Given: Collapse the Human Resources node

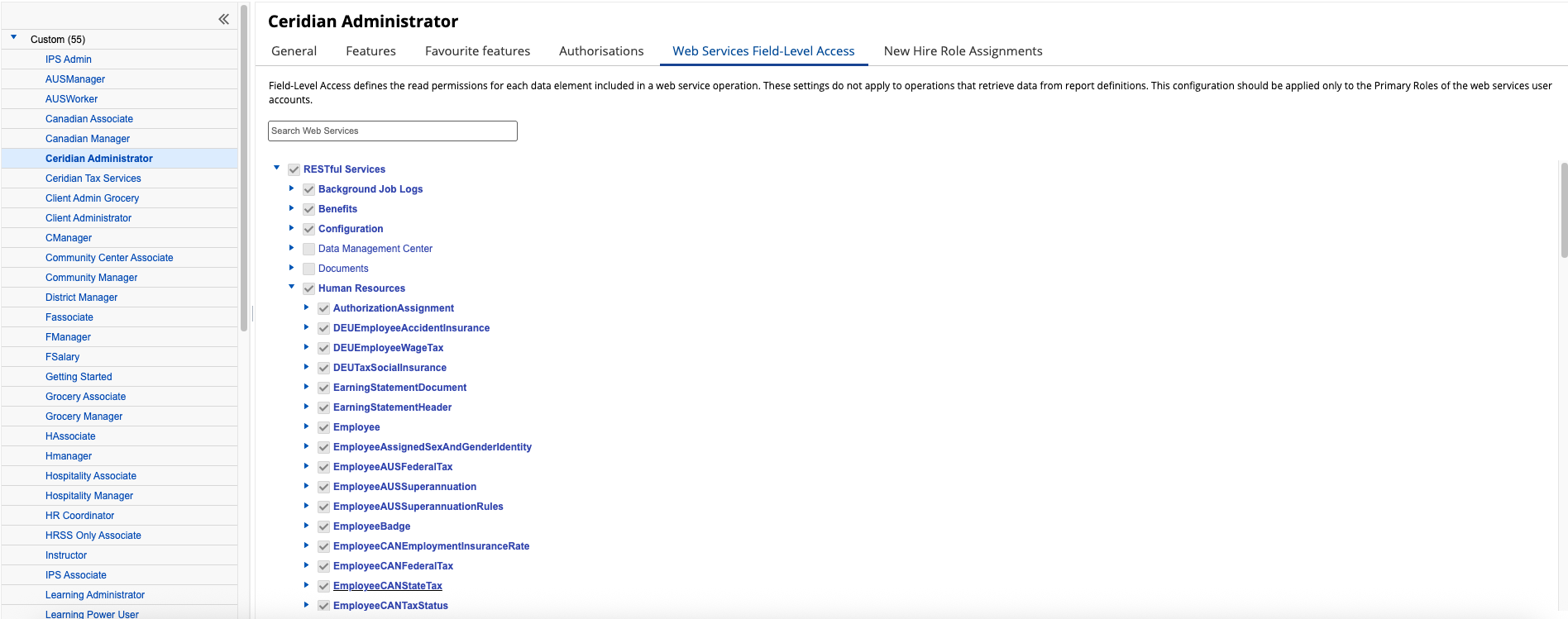Looking at the screenshot, I should pos(291,287).
